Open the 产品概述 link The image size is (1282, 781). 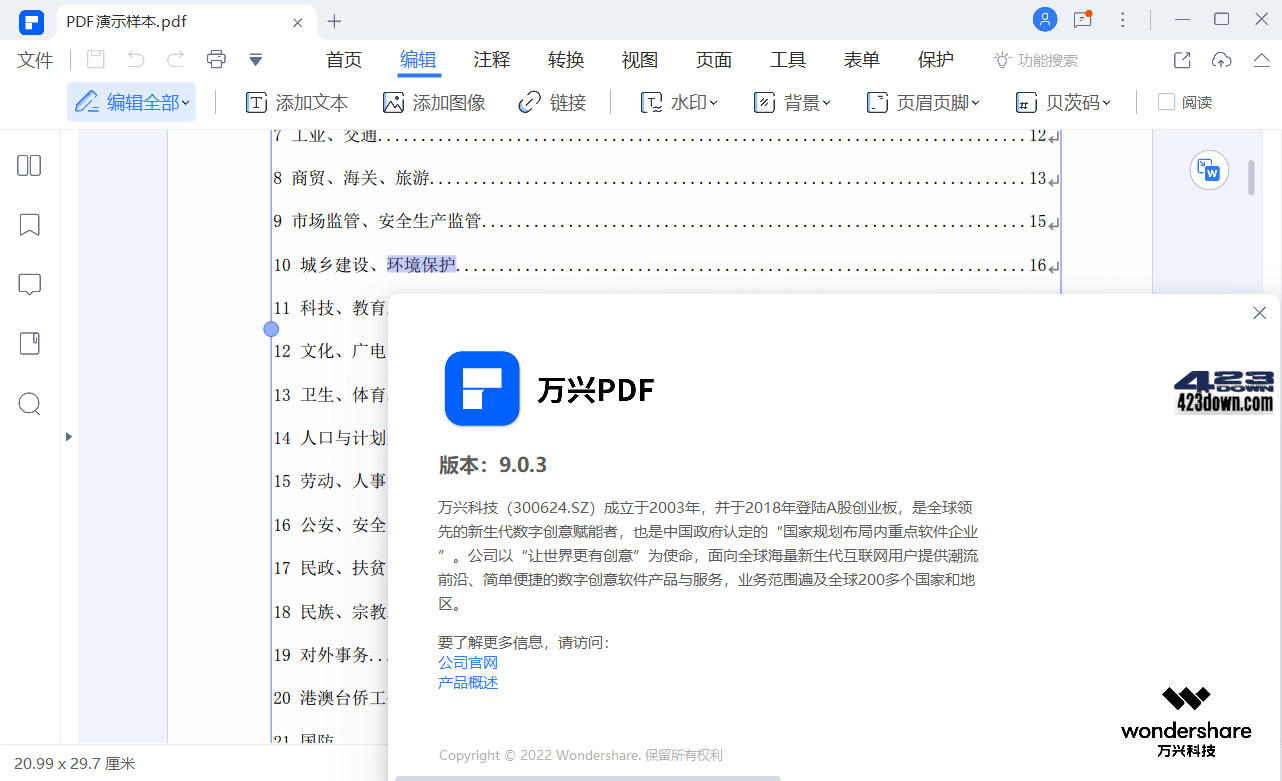pos(467,682)
